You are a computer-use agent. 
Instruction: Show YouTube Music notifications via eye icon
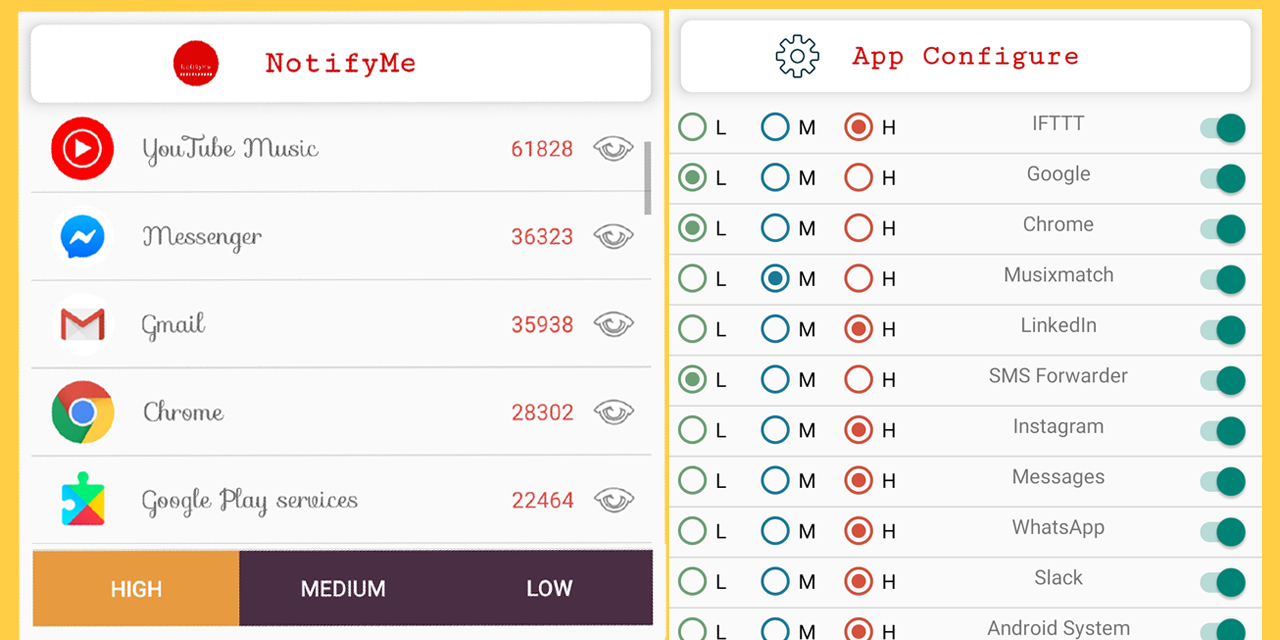point(613,149)
